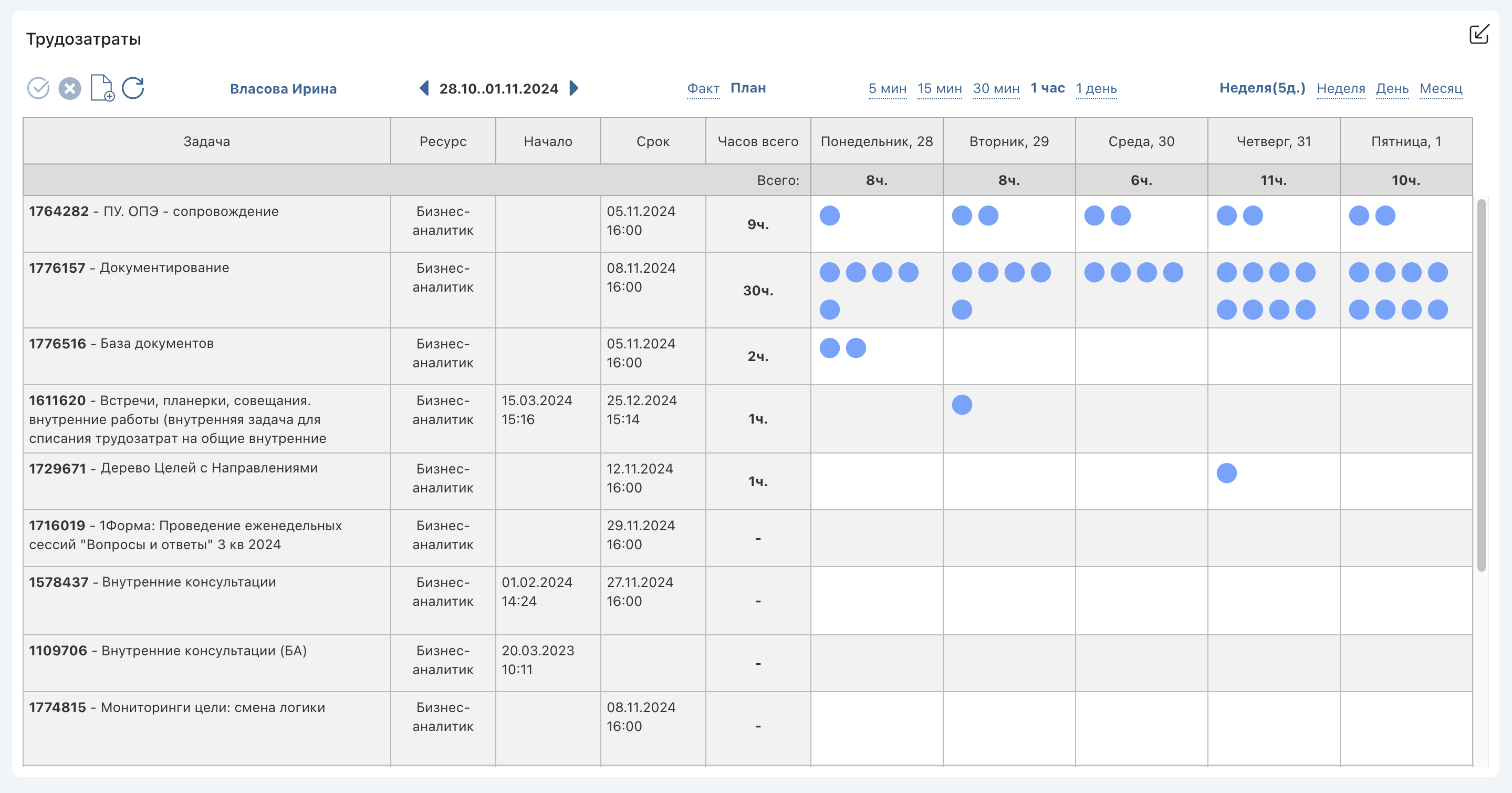Click the first Monday dot for База документов
Image resolution: width=1512 pixels, height=793 pixels.
point(829,348)
